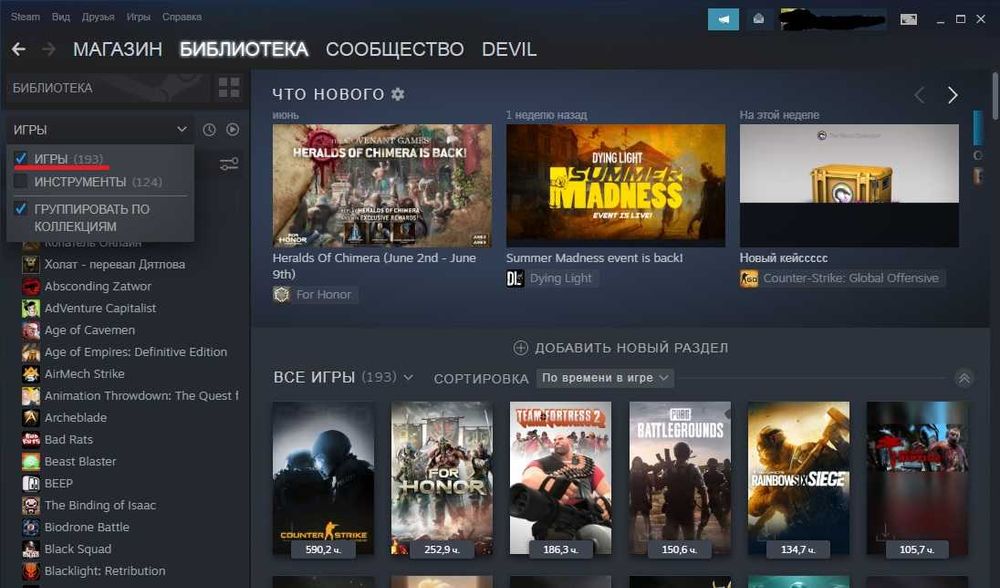Viewport: 1000px width, 588px height.
Task: Open the Dead Island cover with 105,7 ч.
Action: point(917,478)
